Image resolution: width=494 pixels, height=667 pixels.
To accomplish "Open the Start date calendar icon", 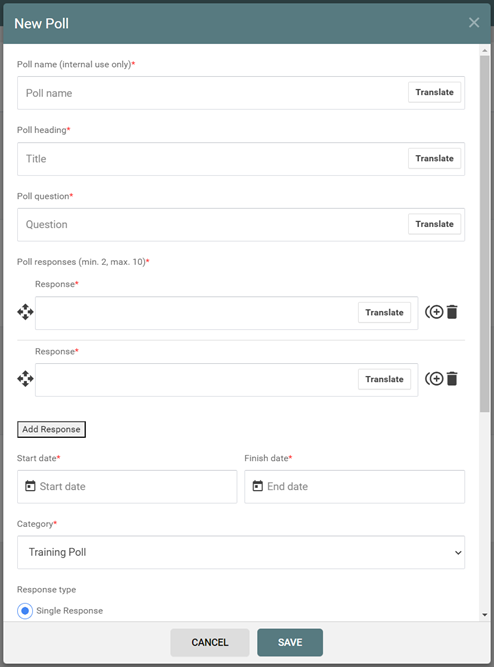I will 30,486.
